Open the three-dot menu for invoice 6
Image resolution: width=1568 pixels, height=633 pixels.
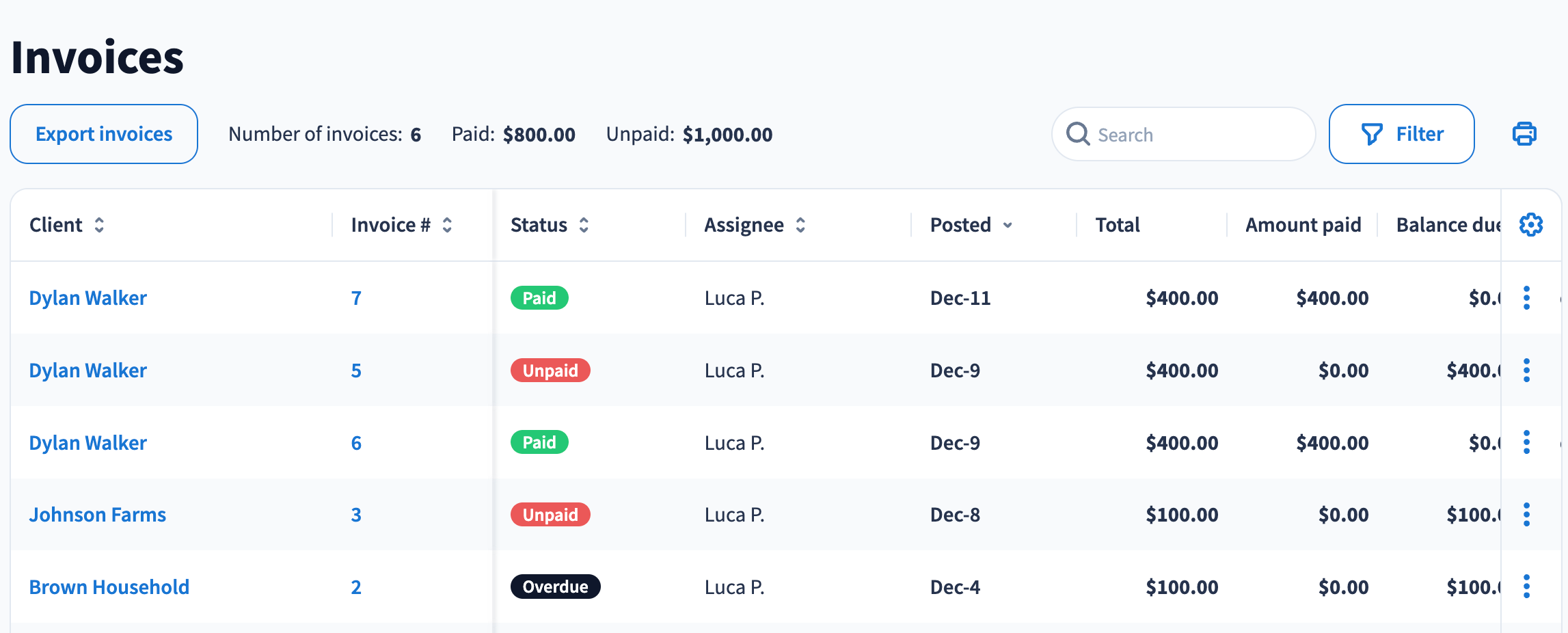[1526, 442]
